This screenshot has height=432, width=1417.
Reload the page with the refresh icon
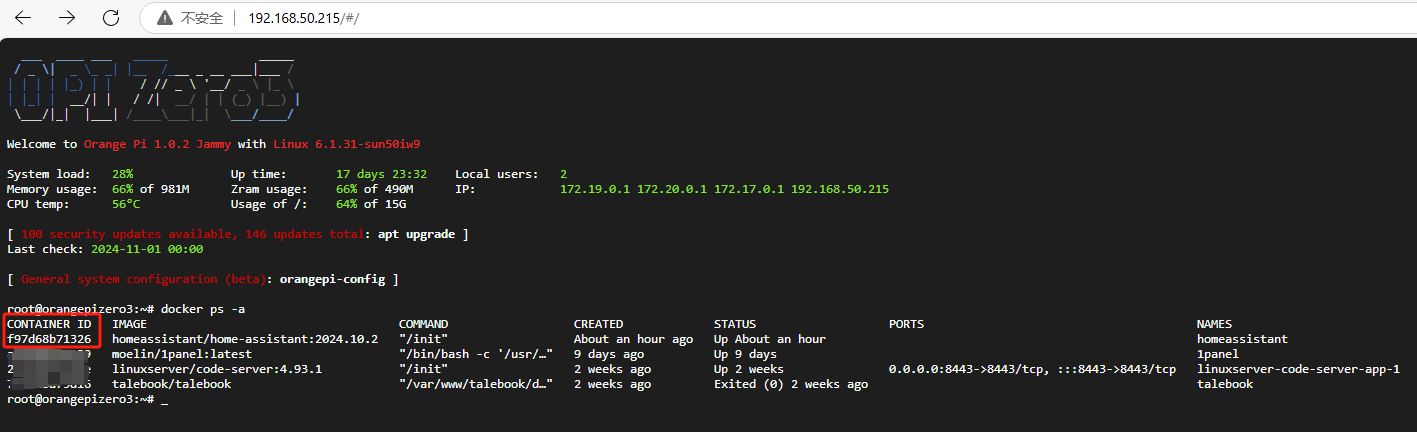(111, 18)
